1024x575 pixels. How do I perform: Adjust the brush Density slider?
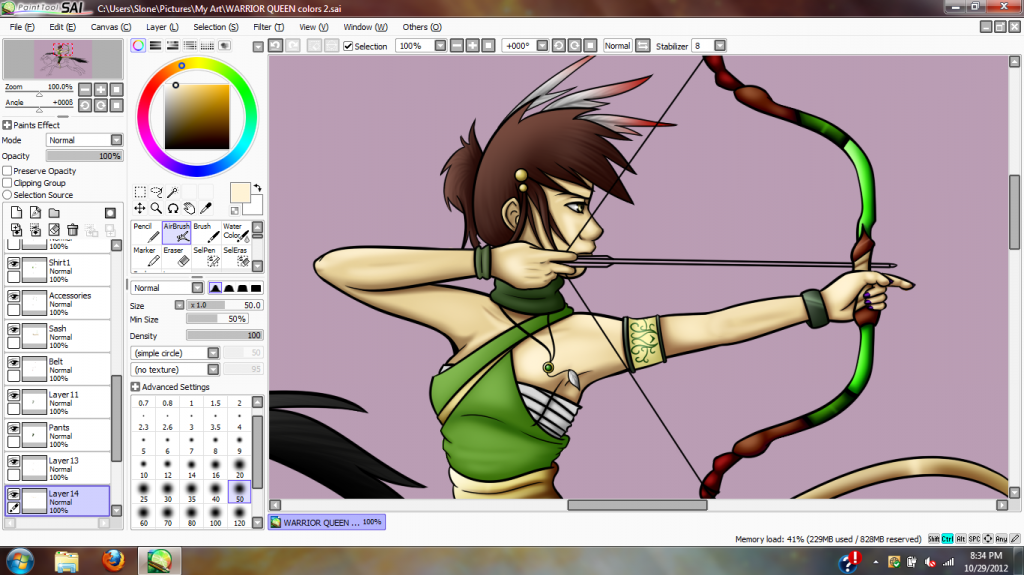(224, 335)
